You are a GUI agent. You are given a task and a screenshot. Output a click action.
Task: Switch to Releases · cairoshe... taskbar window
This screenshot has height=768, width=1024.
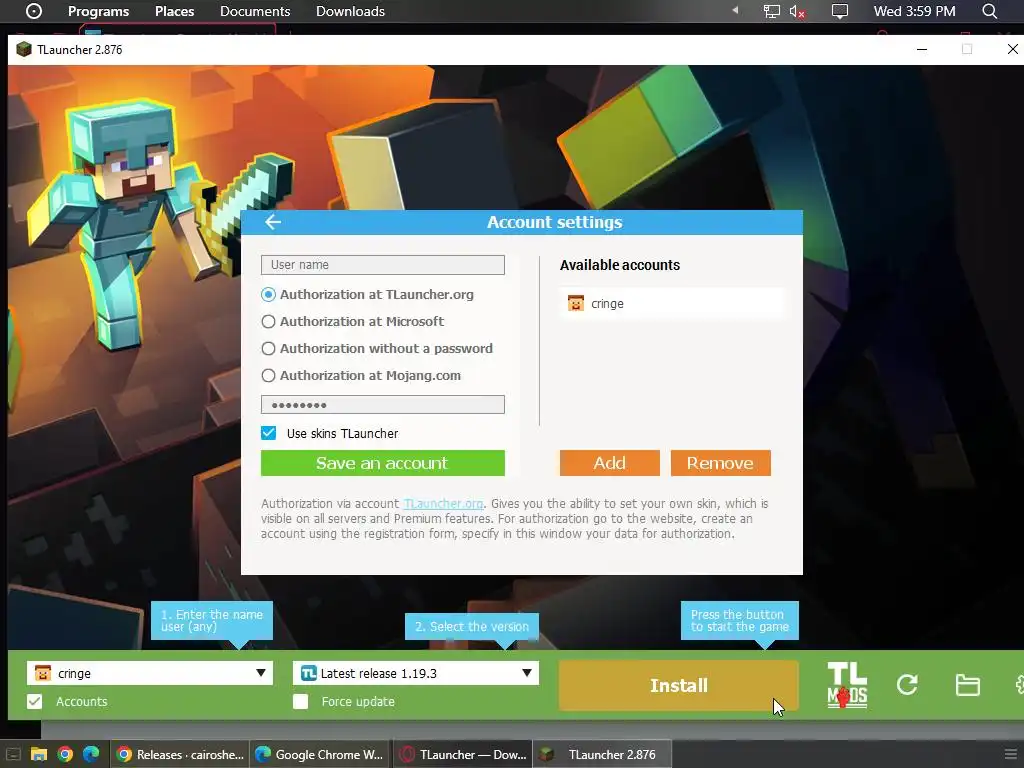tap(180, 754)
